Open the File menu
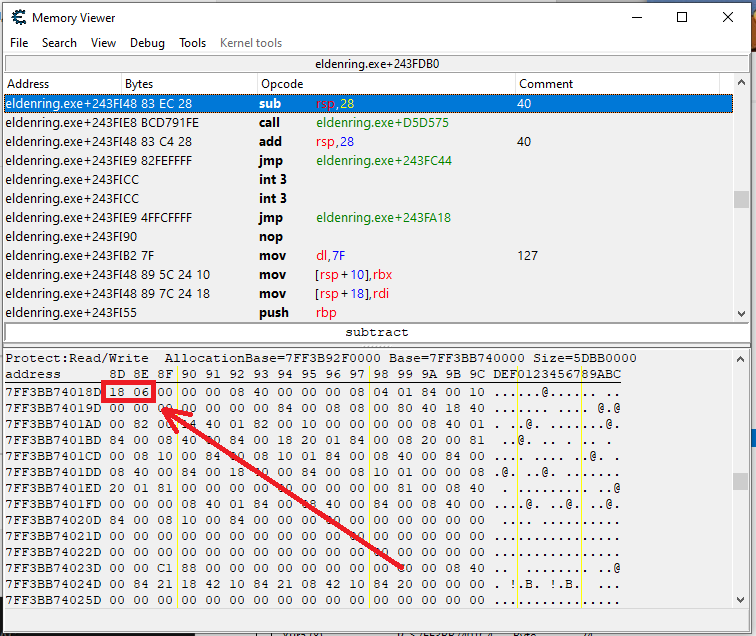 [19, 43]
